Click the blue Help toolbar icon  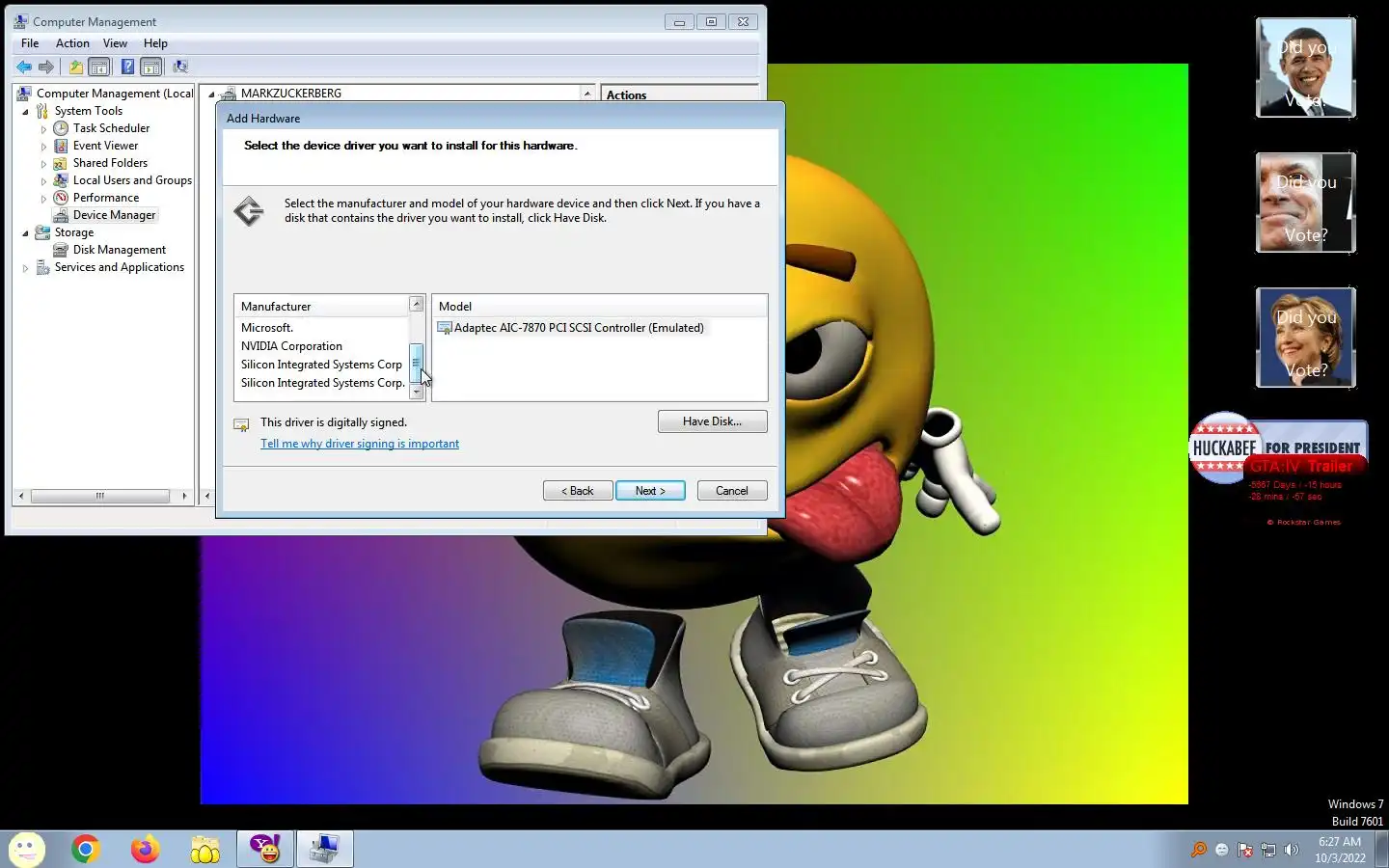click(x=127, y=67)
